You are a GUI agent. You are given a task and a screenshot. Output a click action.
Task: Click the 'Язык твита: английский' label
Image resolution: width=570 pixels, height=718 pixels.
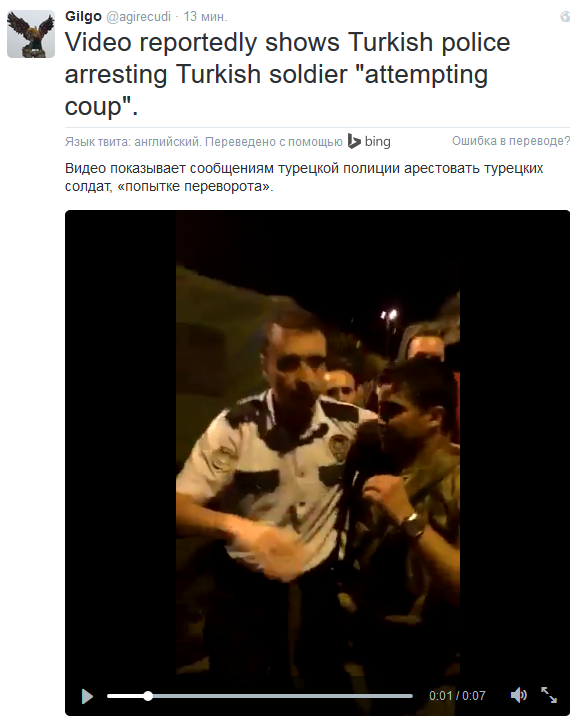(133, 141)
